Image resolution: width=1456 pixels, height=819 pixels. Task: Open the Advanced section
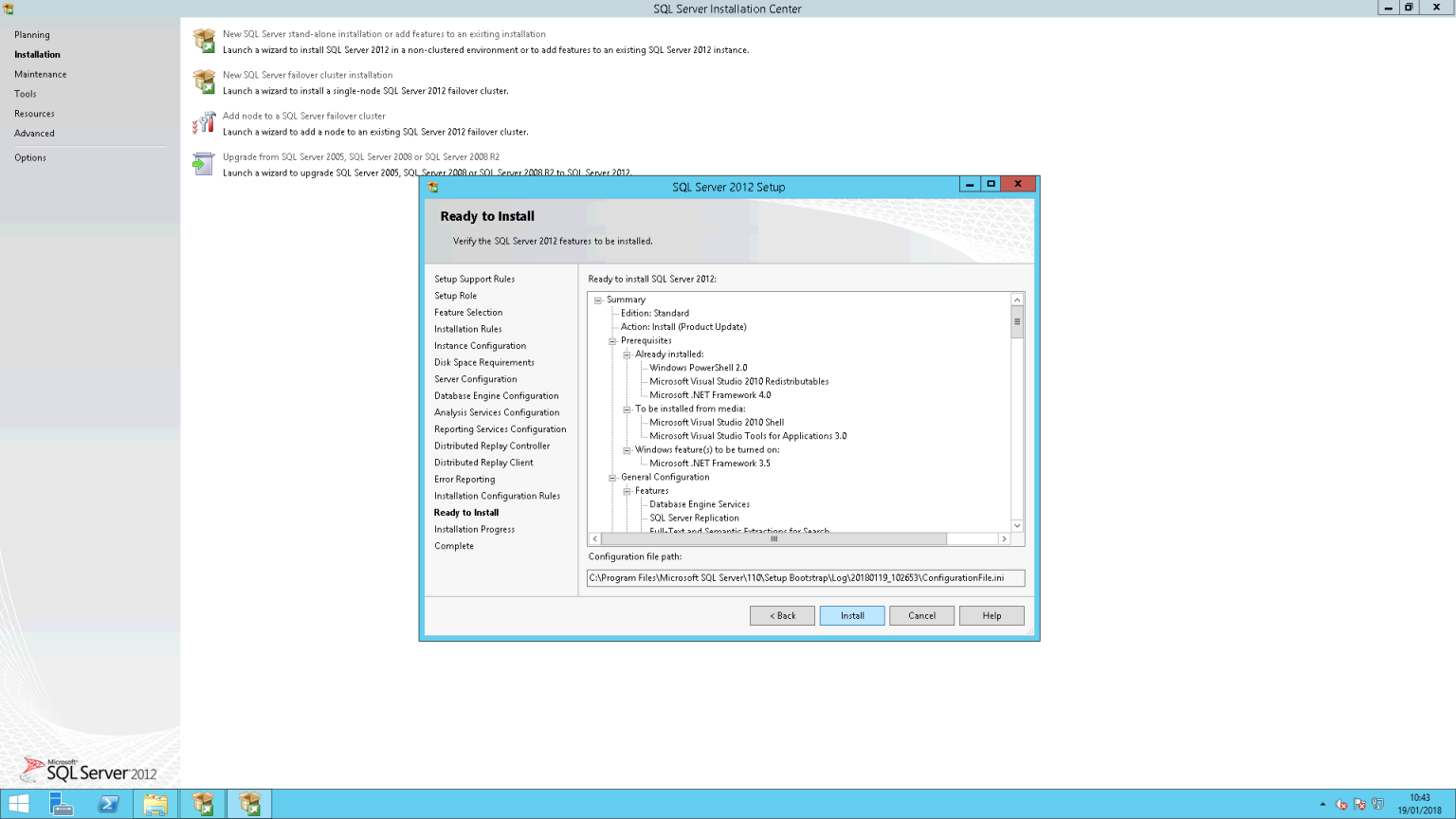[34, 134]
